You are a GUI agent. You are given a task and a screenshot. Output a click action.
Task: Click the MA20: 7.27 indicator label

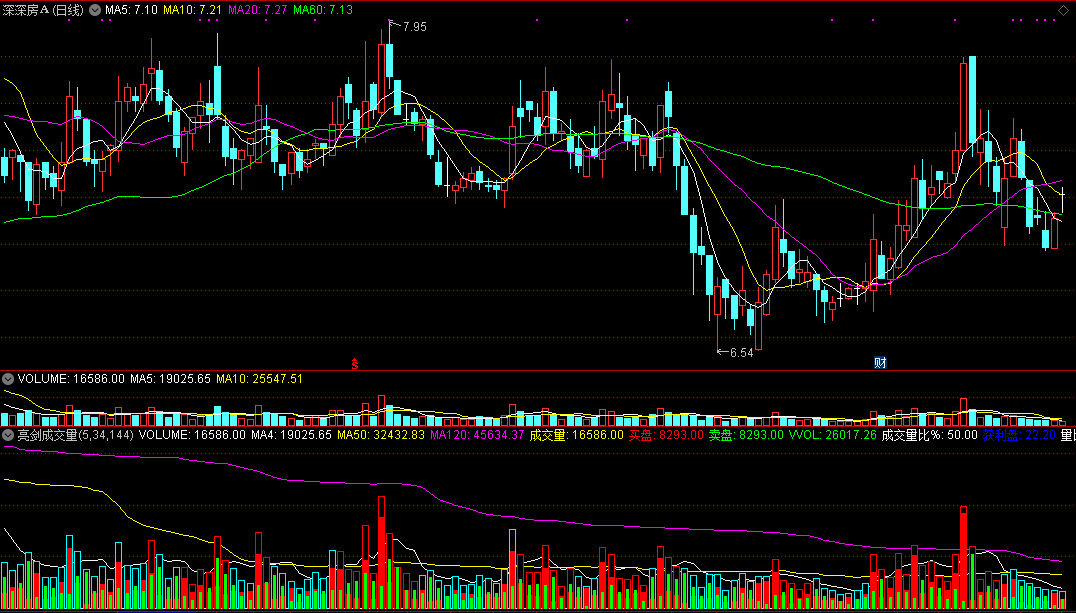[258, 10]
